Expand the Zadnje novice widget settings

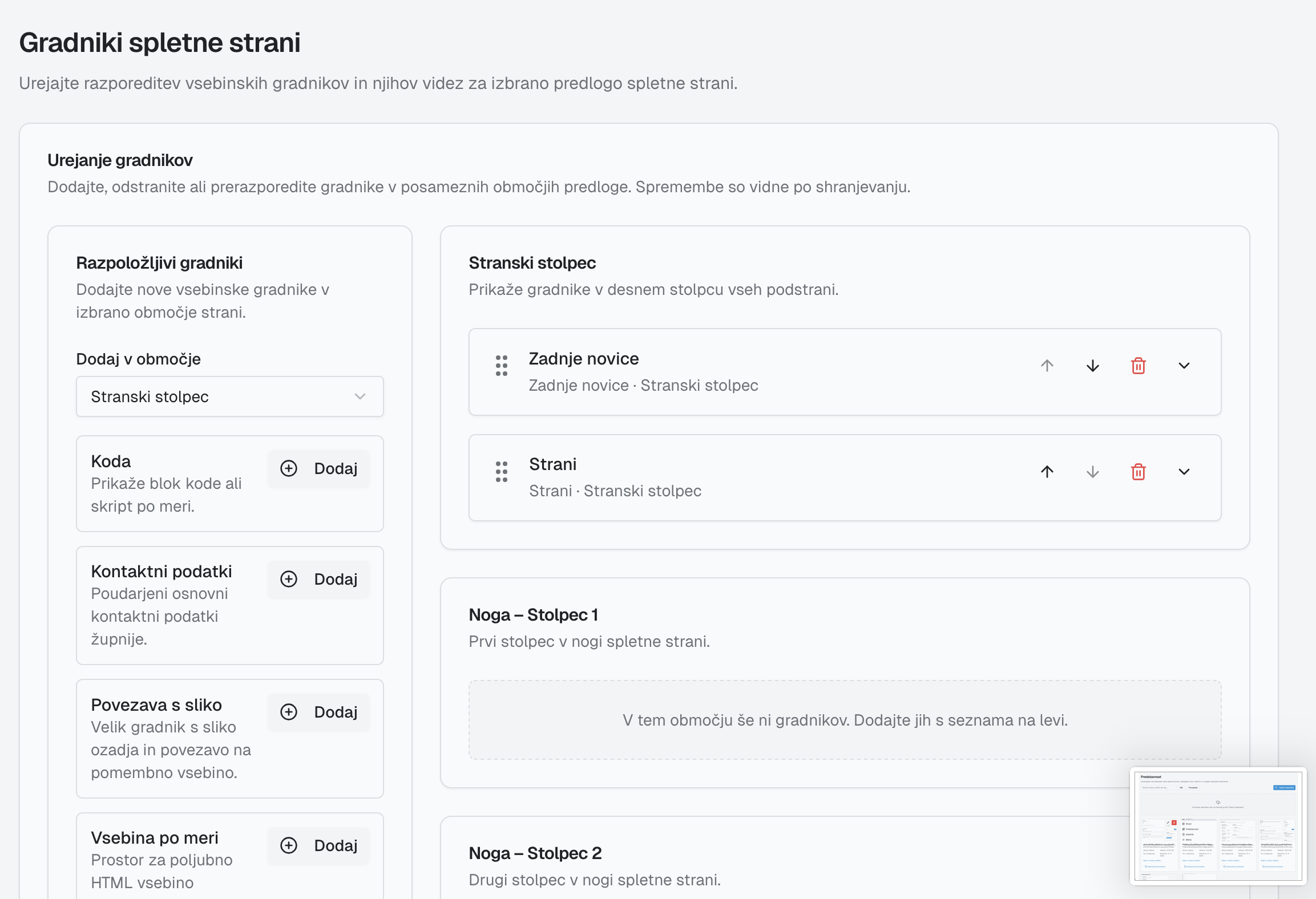tap(1184, 366)
